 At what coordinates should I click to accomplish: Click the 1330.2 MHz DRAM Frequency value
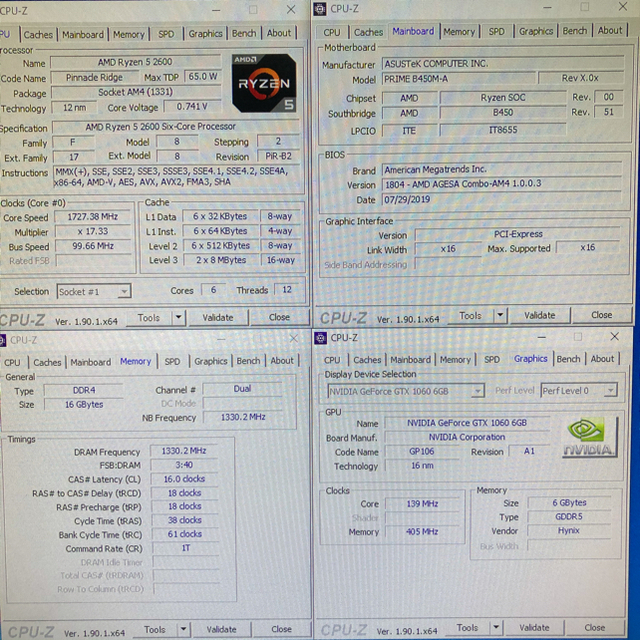(184, 451)
